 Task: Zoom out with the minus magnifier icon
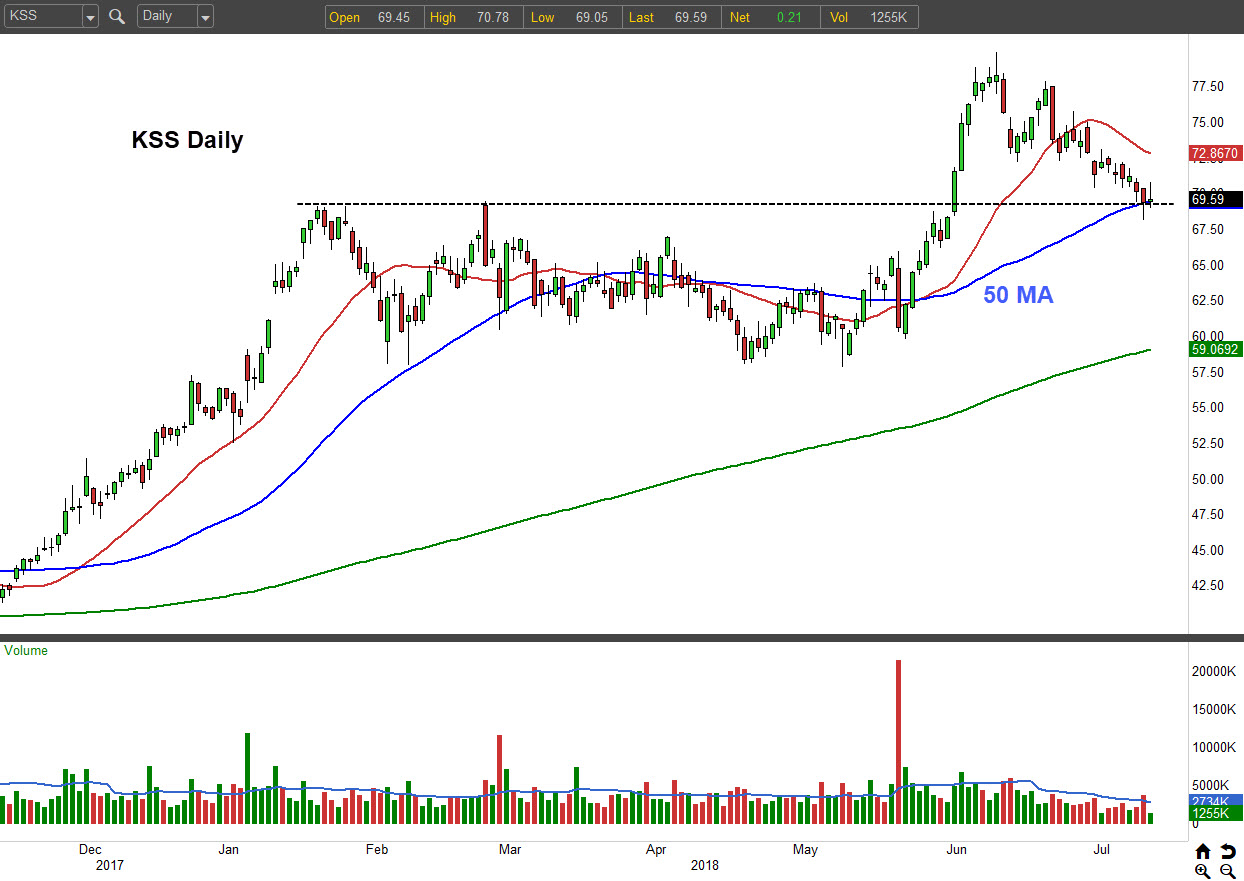click(x=1227, y=871)
